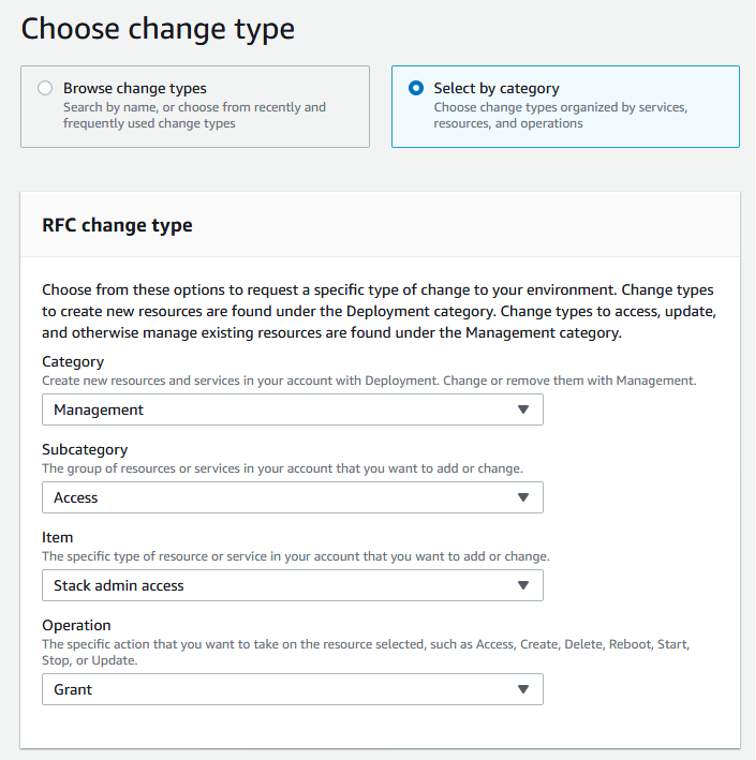Select the Select by category radio button

pyautogui.click(x=416, y=88)
